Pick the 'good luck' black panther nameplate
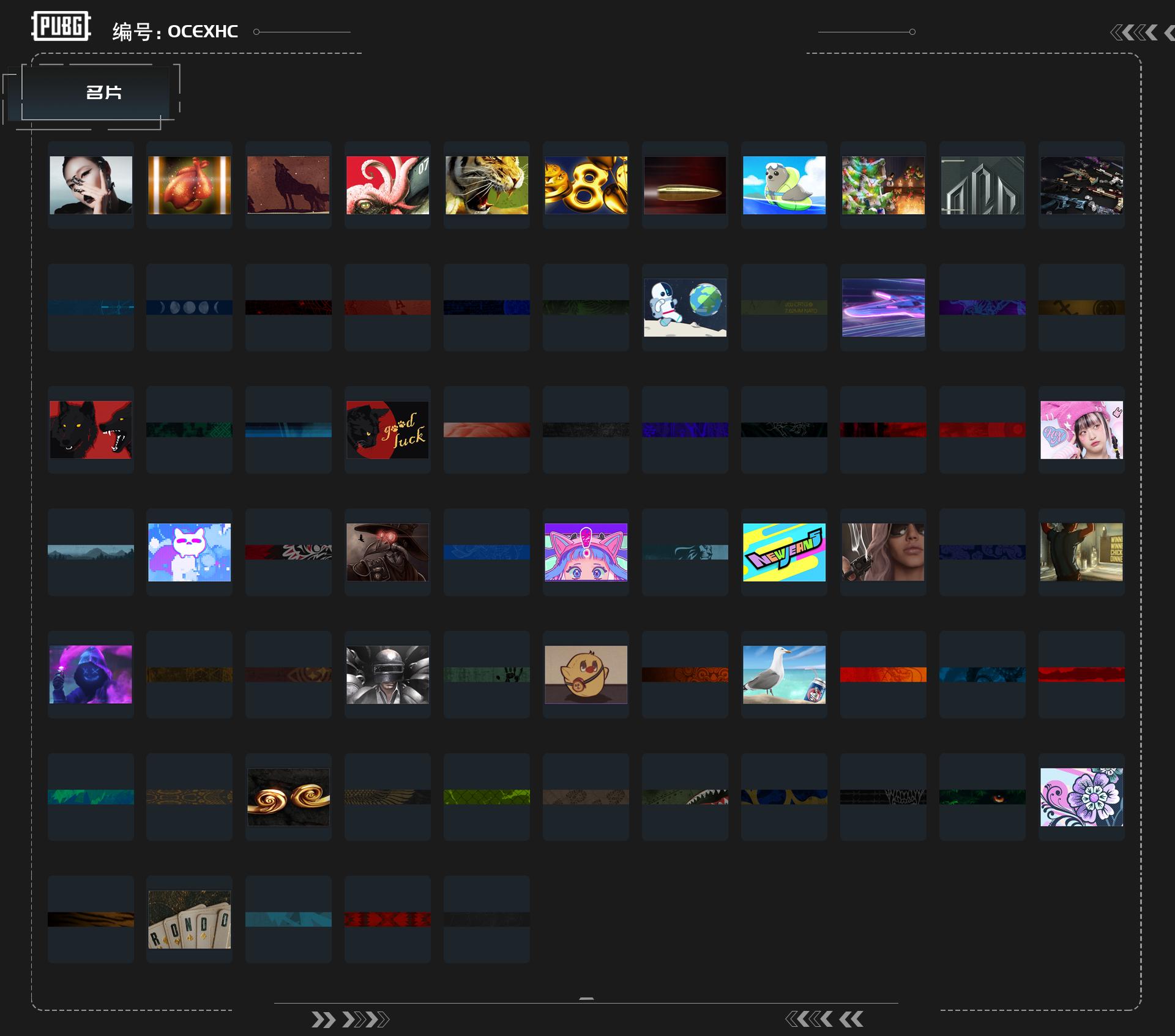Viewport: 1175px width, 1036px height. (387, 430)
